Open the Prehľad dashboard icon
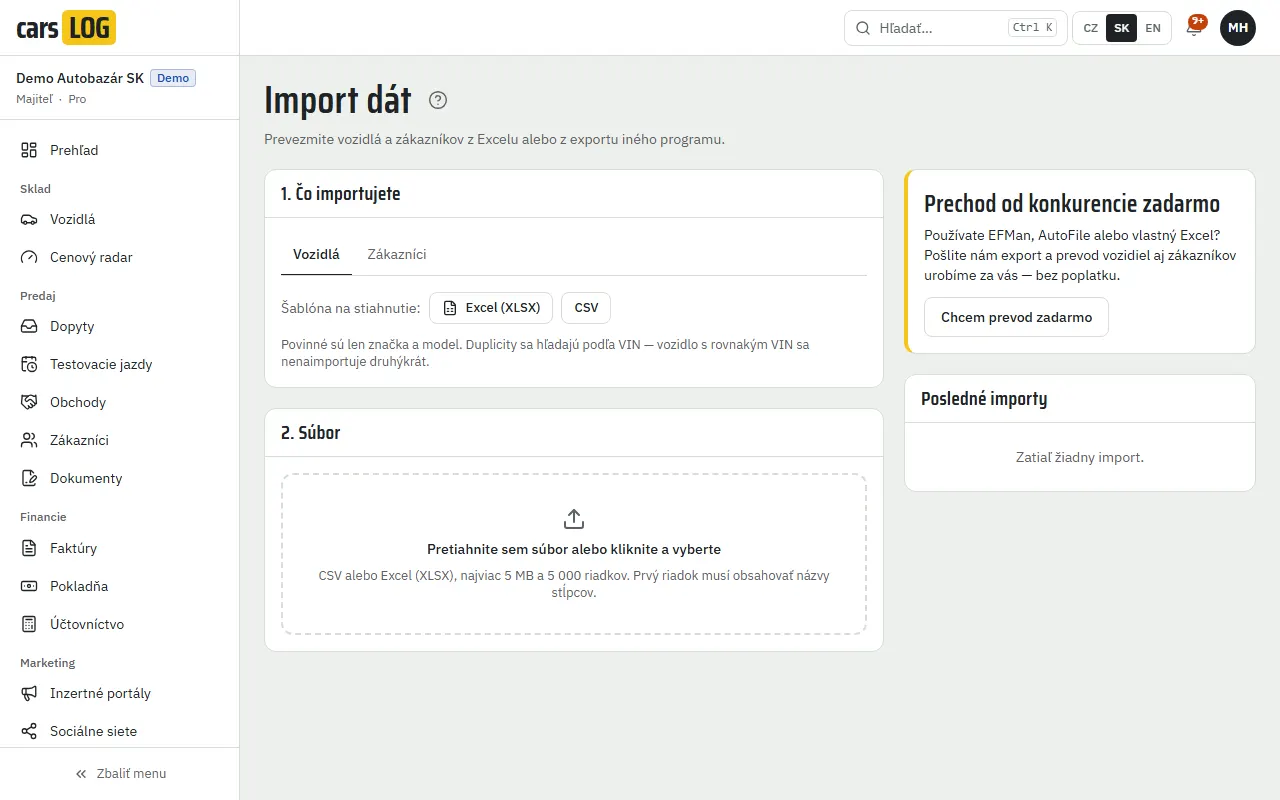 coord(29,150)
